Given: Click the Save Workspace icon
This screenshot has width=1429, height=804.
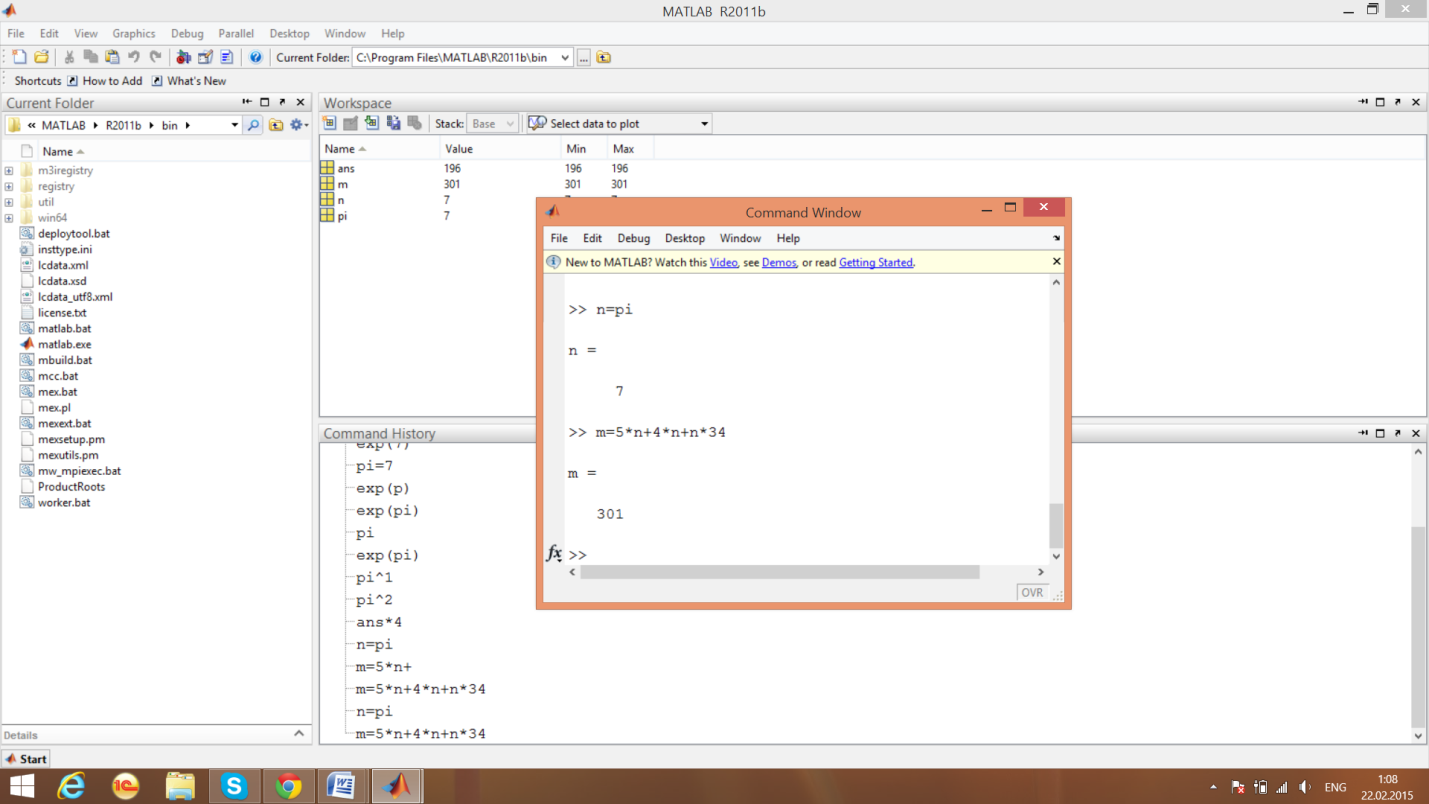Looking at the screenshot, I should (x=393, y=123).
